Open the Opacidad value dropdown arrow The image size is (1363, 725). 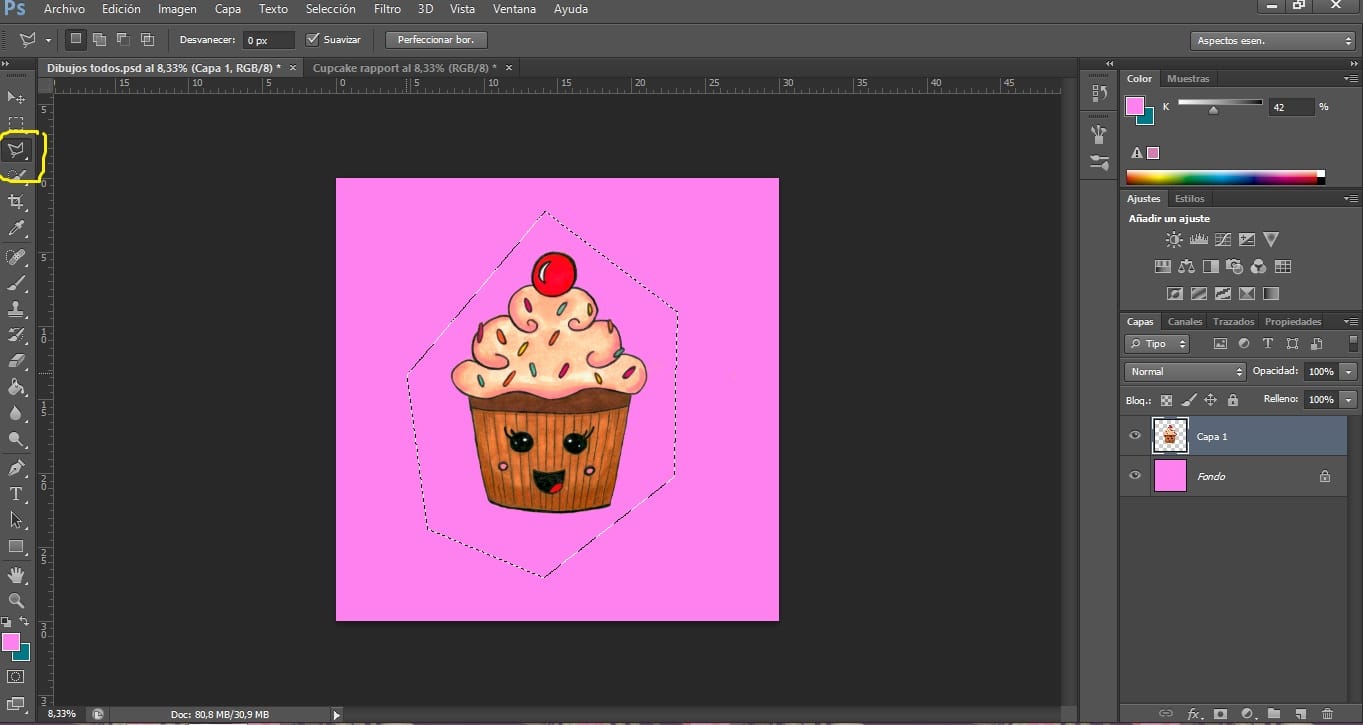(x=1349, y=371)
